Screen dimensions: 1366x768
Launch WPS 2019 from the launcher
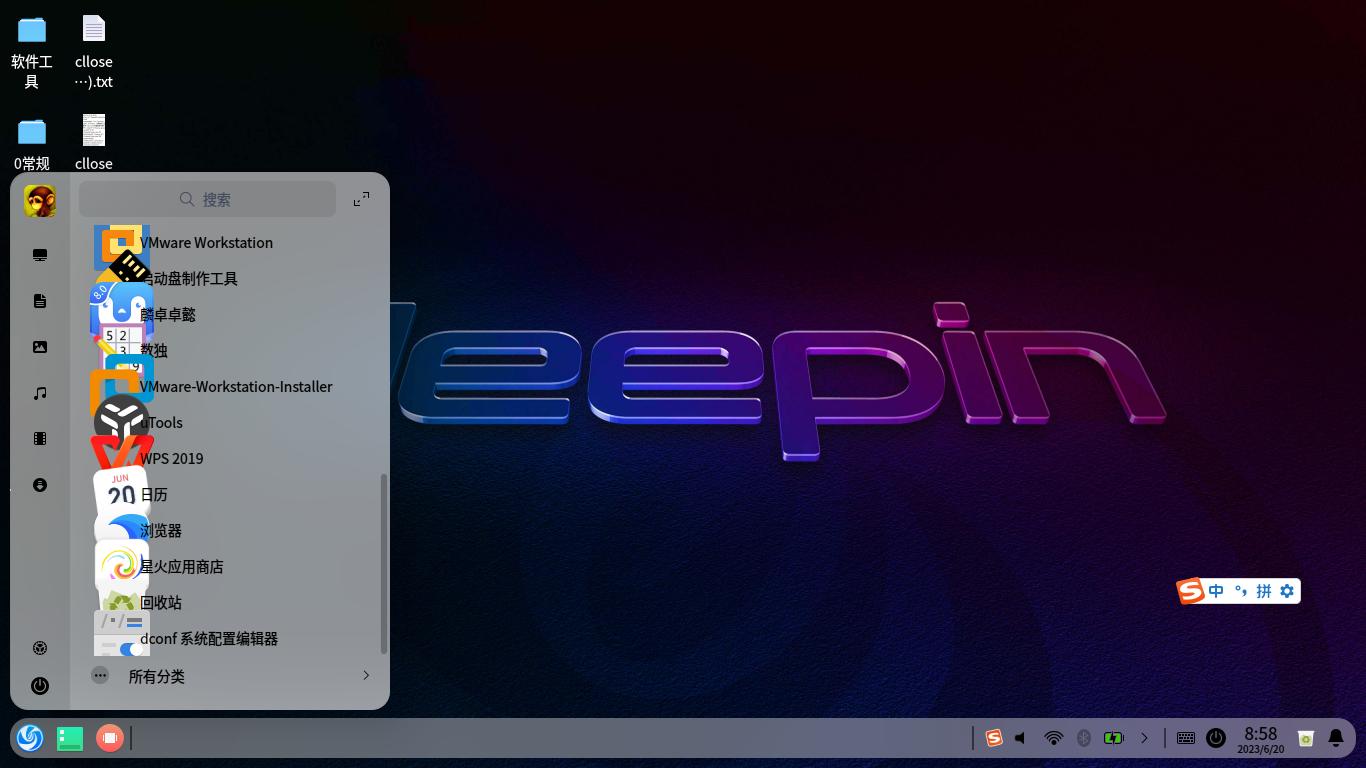[x=172, y=458]
